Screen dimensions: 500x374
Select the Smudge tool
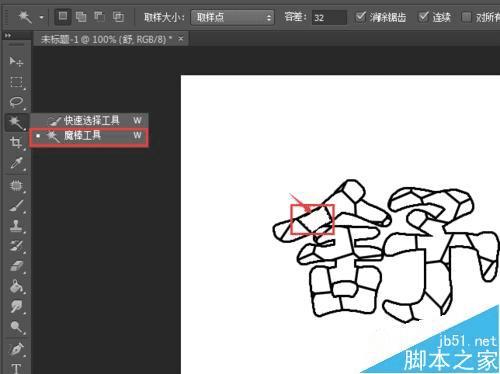point(16,307)
